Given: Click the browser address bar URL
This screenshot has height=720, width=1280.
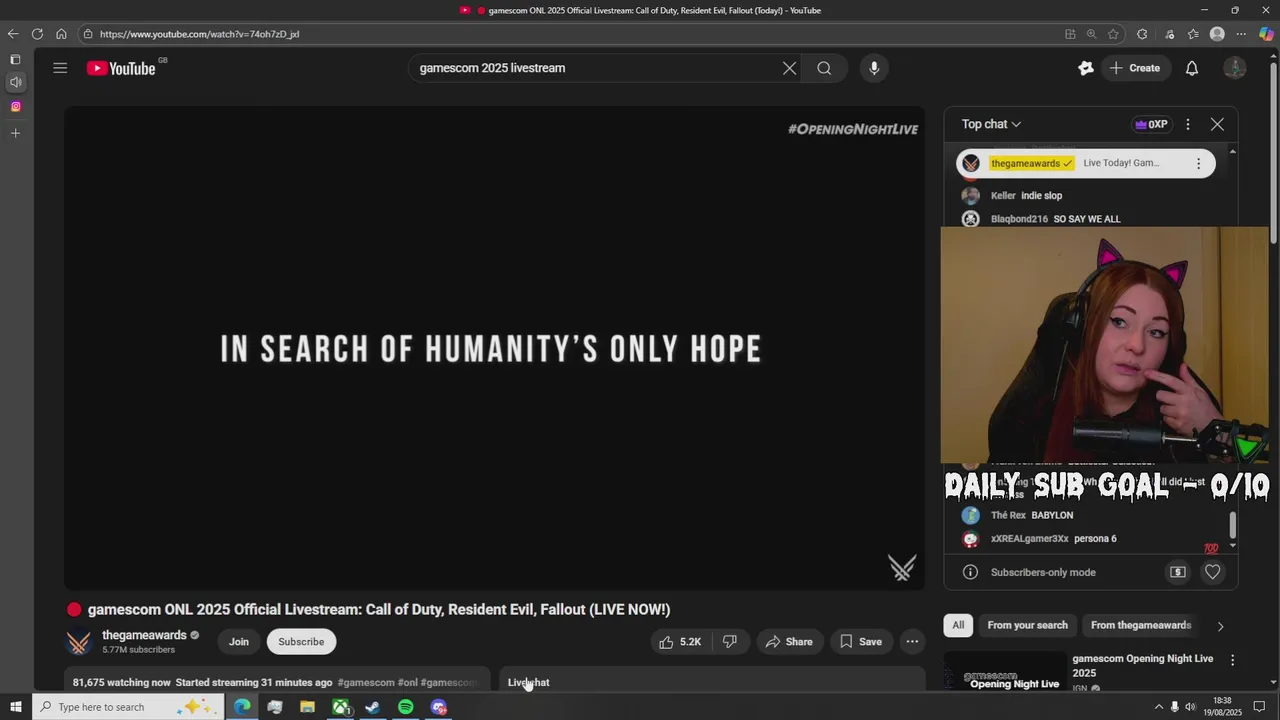Looking at the screenshot, I should tap(199, 34).
